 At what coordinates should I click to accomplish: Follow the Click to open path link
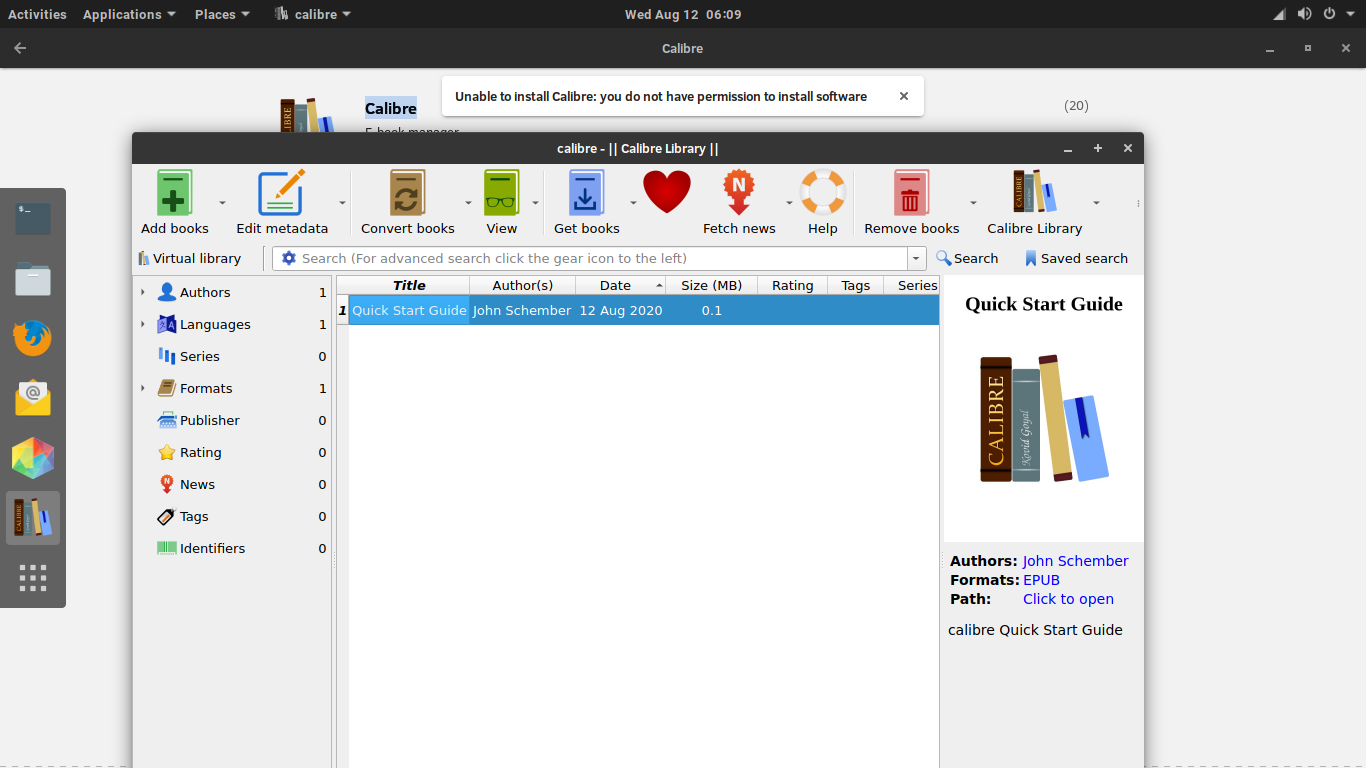1068,599
